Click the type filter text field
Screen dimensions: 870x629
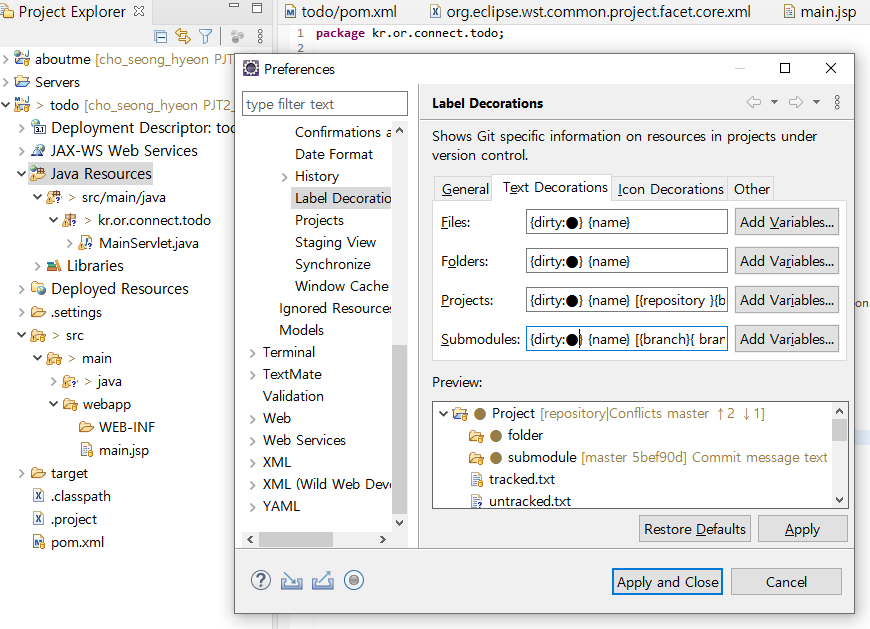click(325, 104)
